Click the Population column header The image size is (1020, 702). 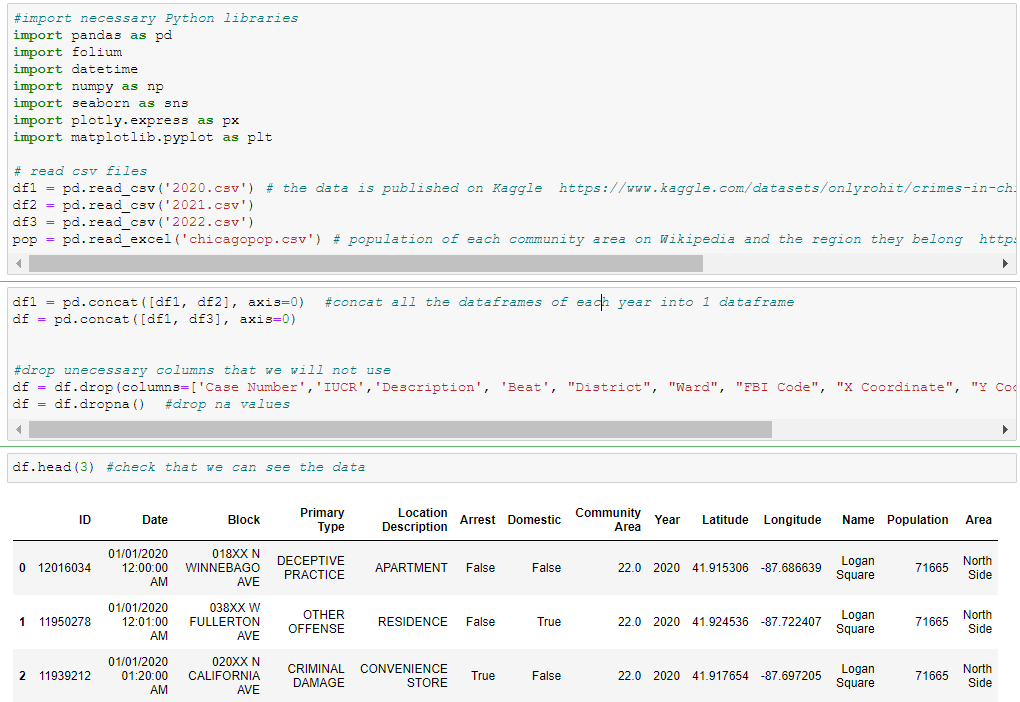click(x=918, y=520)
